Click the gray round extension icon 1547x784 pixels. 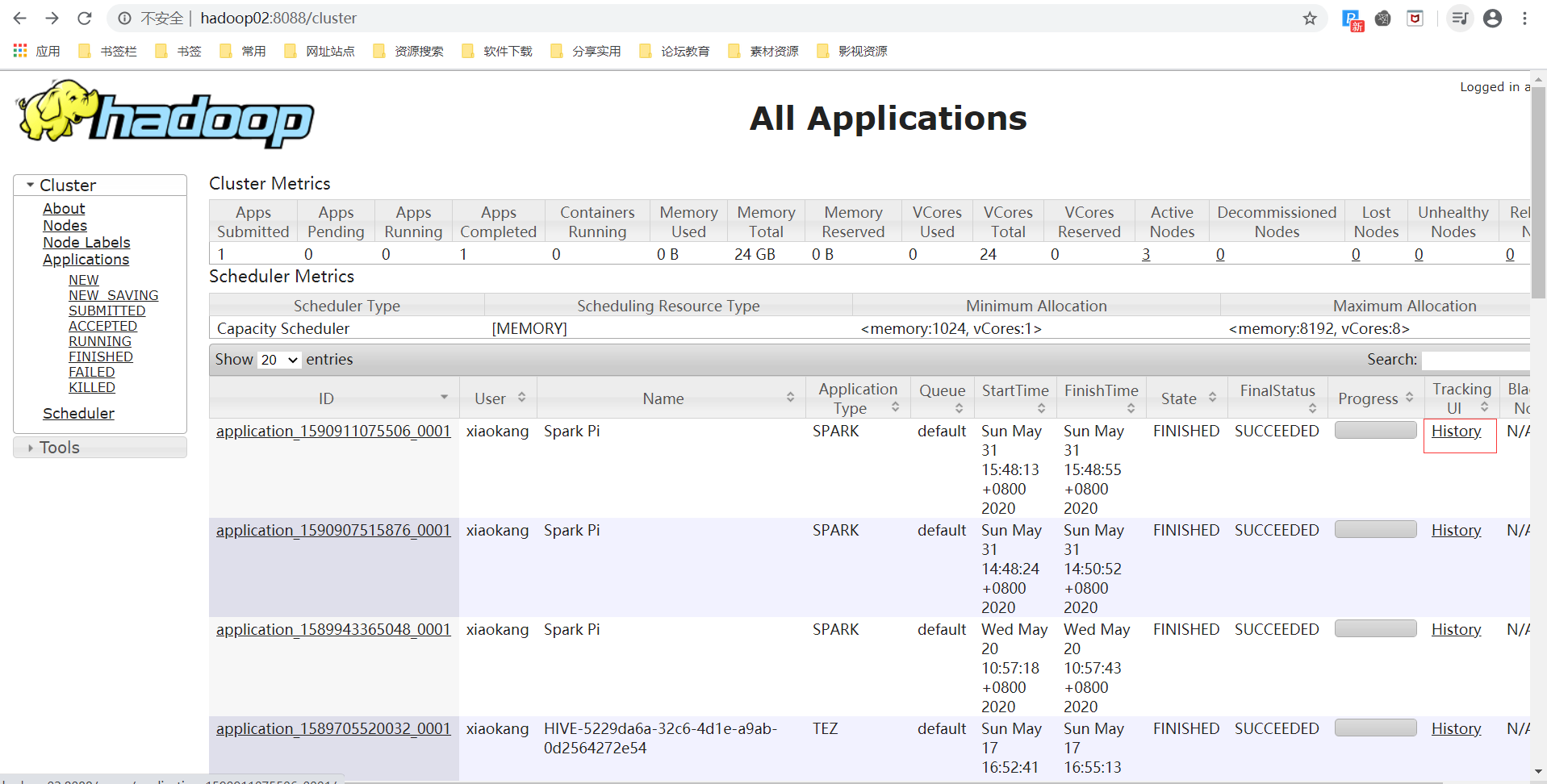[1383, 18]
